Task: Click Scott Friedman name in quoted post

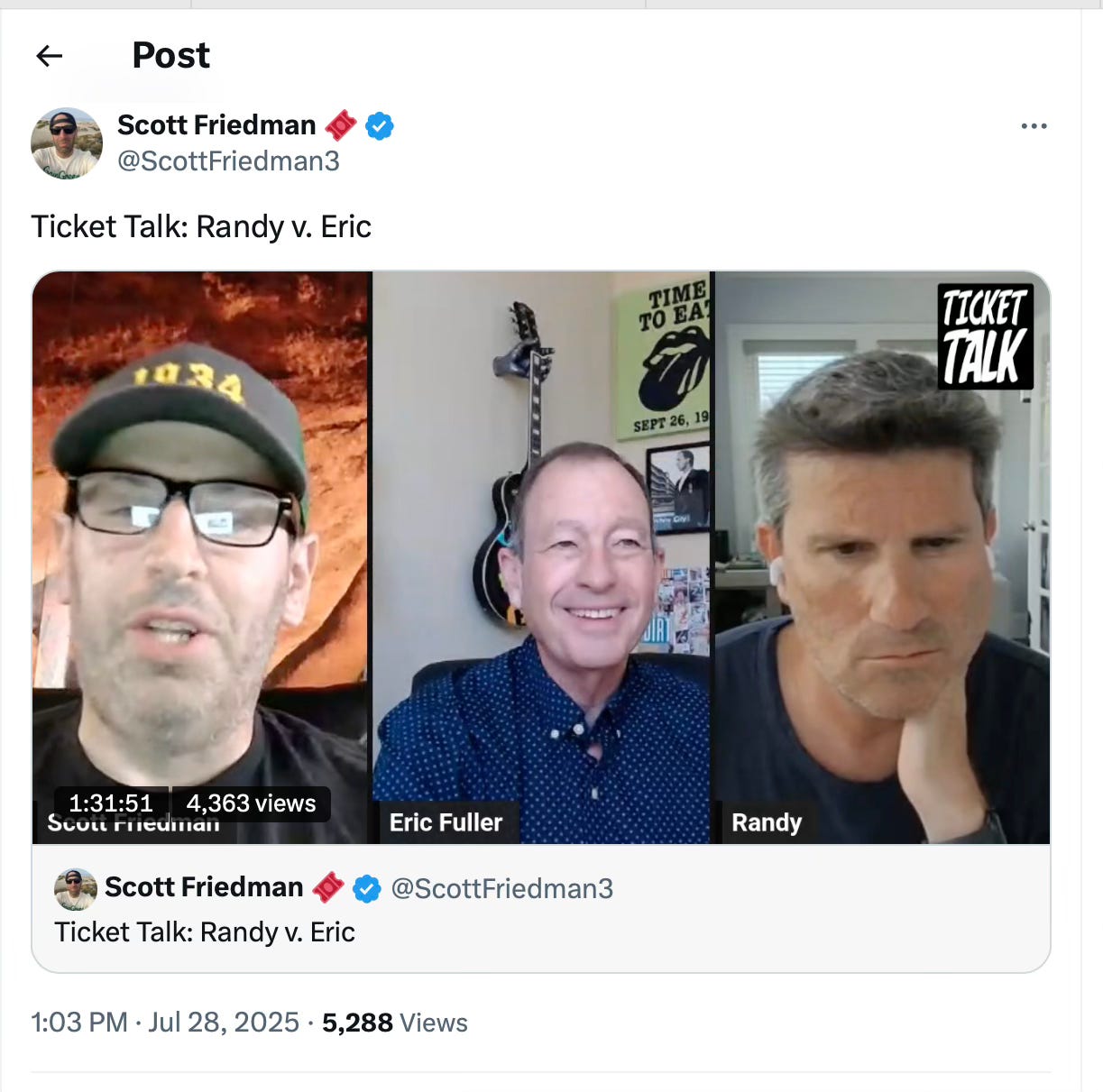Action: 204,887
